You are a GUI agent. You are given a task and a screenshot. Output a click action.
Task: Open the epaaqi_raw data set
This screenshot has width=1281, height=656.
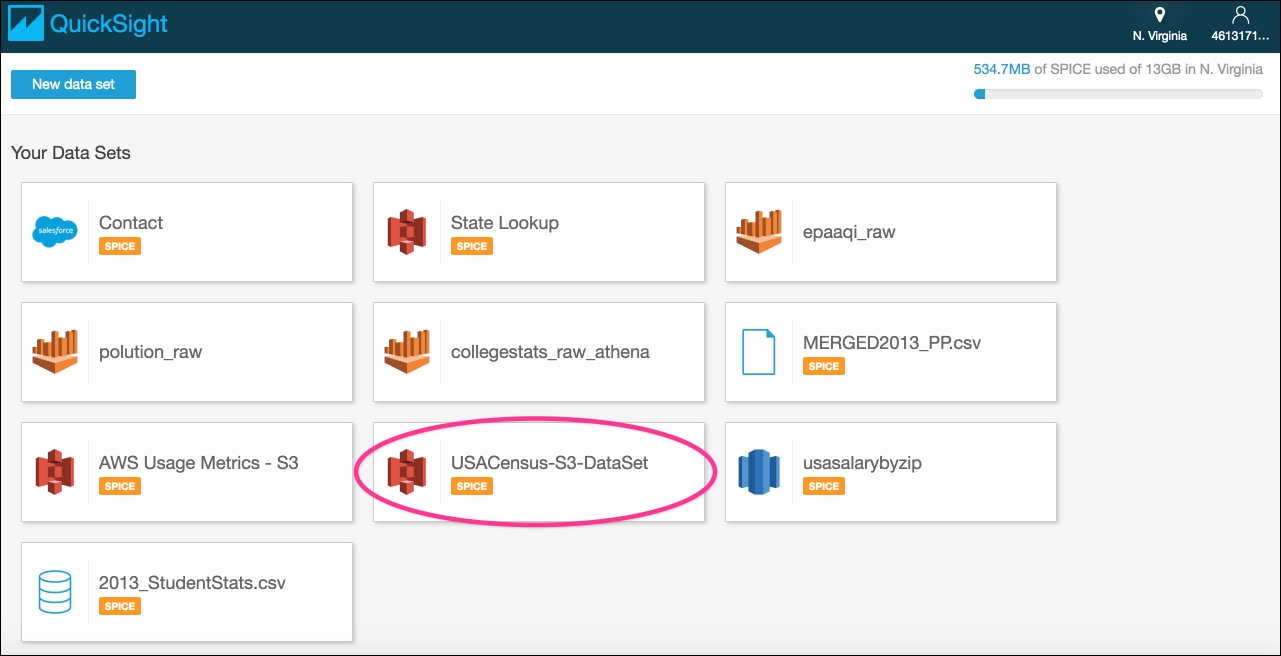pos(891,232)
